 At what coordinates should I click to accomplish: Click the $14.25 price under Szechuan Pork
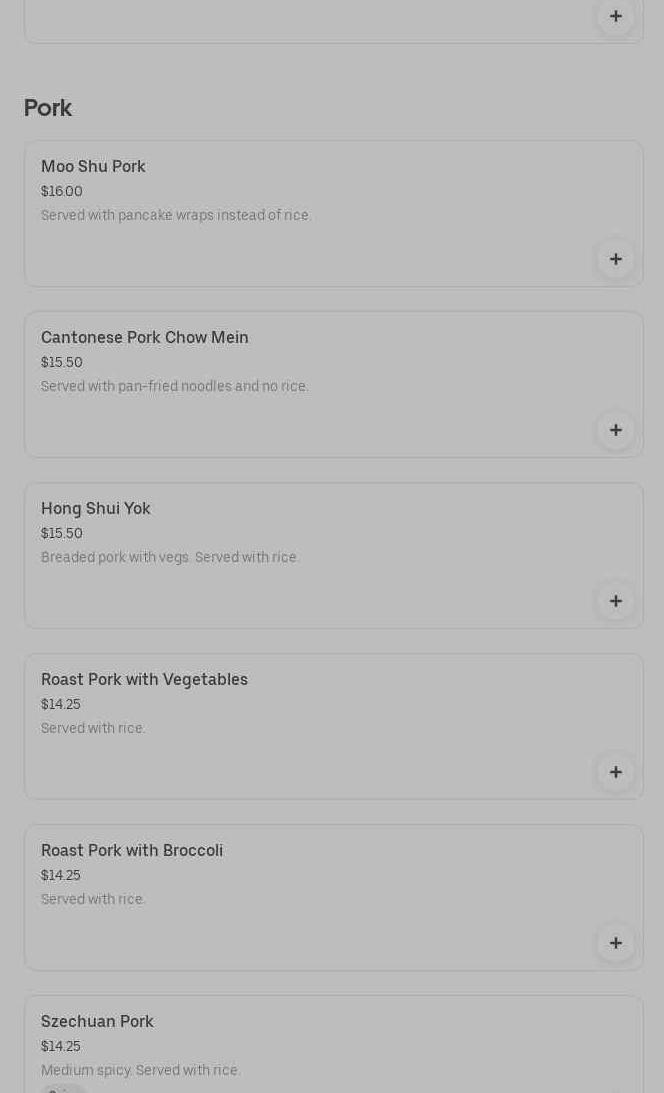[x=61, y=1046]
